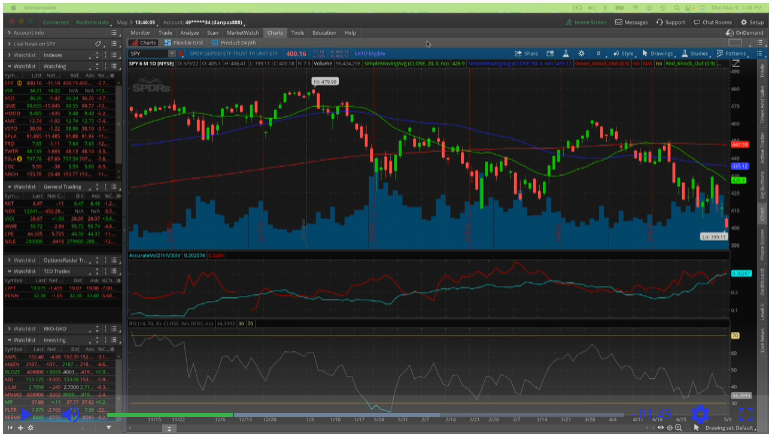
Task: Open the Style menu in chart toolbar
Action: tap(623, 53)
